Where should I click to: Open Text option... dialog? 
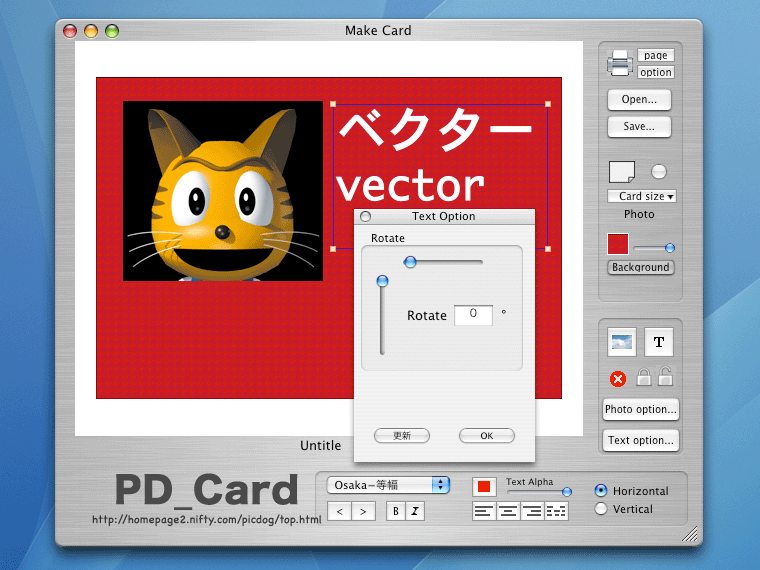click(x=640, y=441)
